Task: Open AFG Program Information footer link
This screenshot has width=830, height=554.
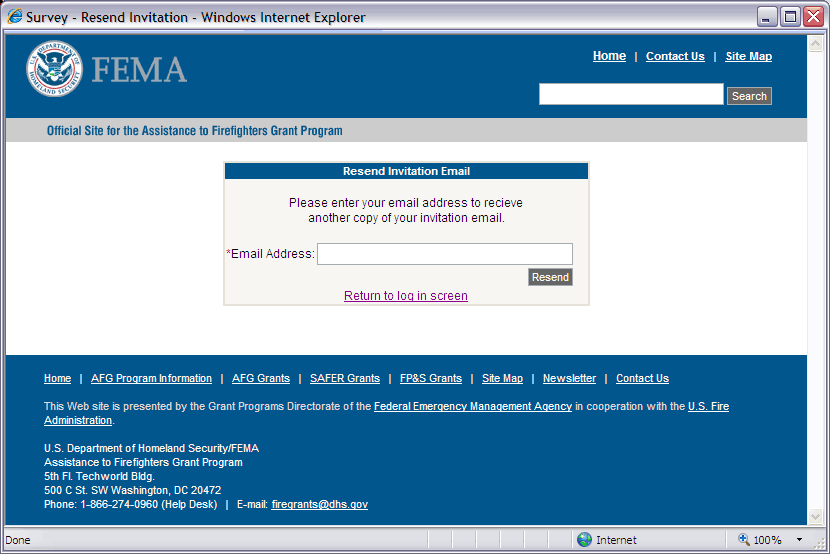Action: (x=151, y=378)
